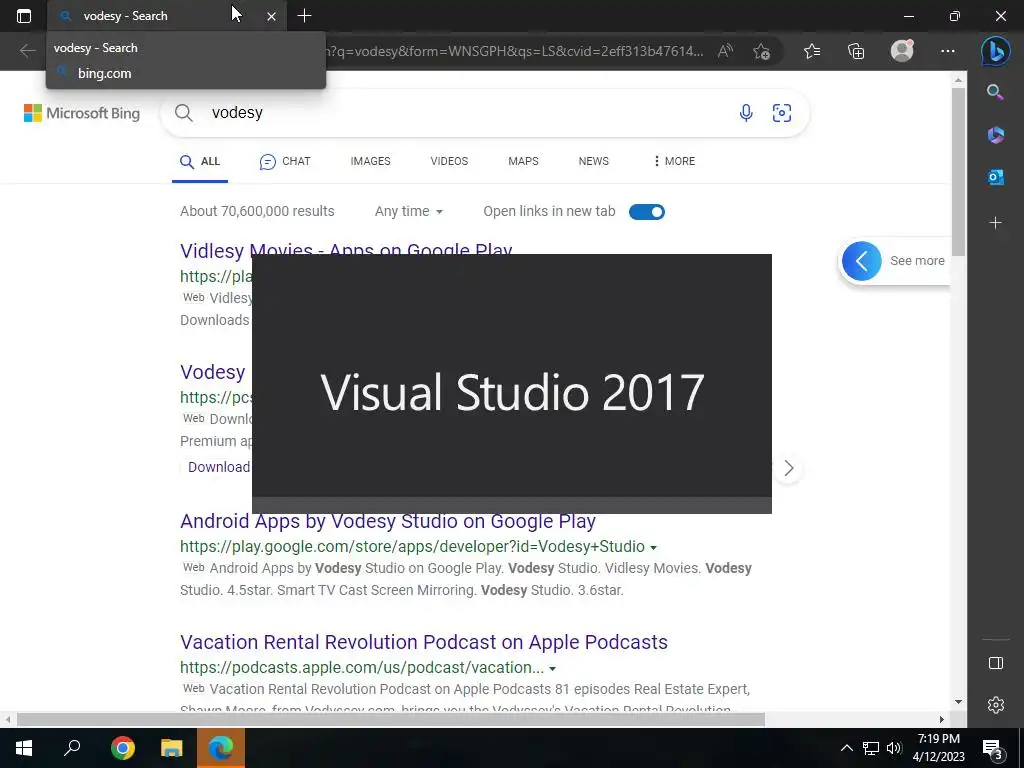The width and height of the screenshot is (1024, 768).
Task: Open the Windows Start menu
Action: tap(24, 748)
